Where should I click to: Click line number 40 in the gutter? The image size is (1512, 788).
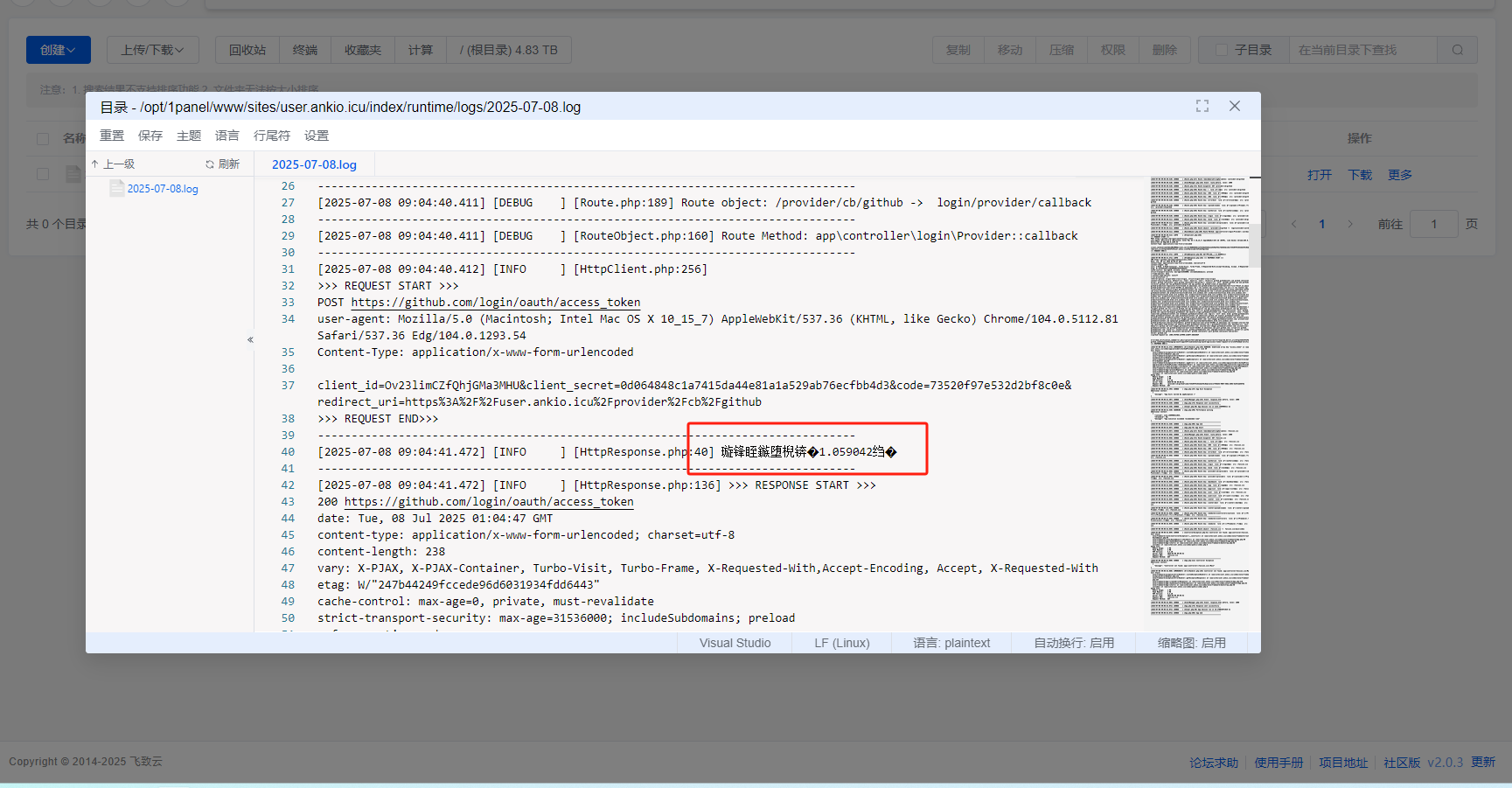[x=288, y=452]
